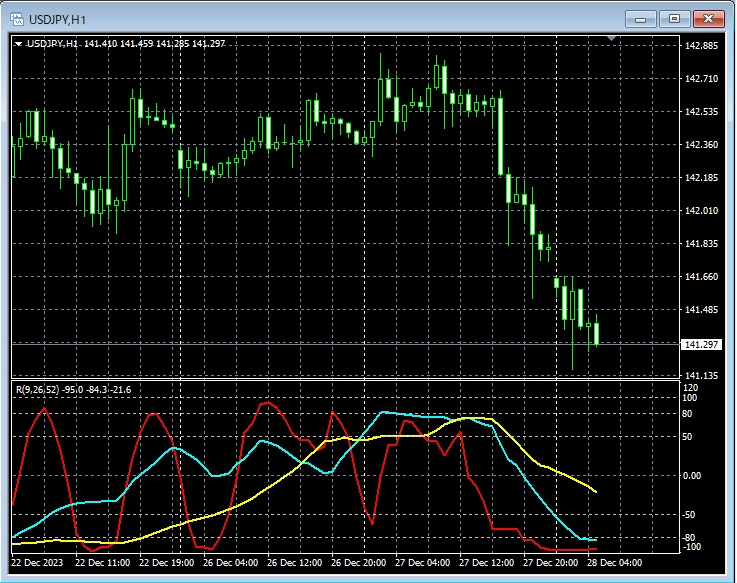Viewport: 737px width, 583px height.
Task: Click the indicator scale level 80
Action: click(x=689, y=412)
